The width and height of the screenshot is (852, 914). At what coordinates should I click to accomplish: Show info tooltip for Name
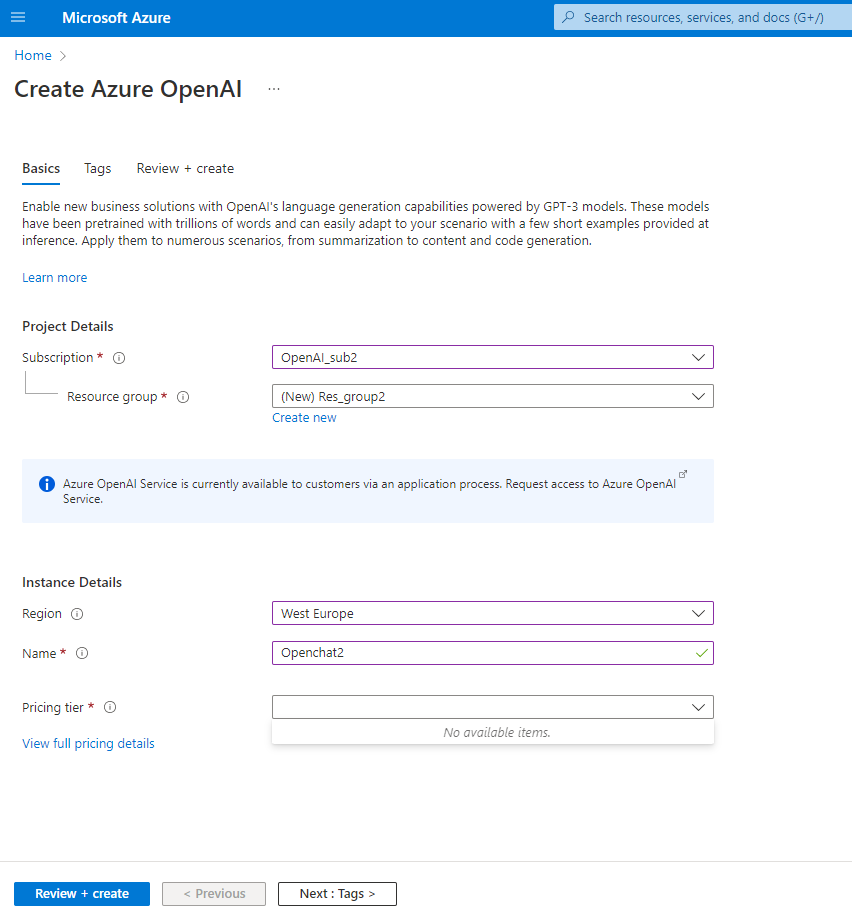point(82,653)
